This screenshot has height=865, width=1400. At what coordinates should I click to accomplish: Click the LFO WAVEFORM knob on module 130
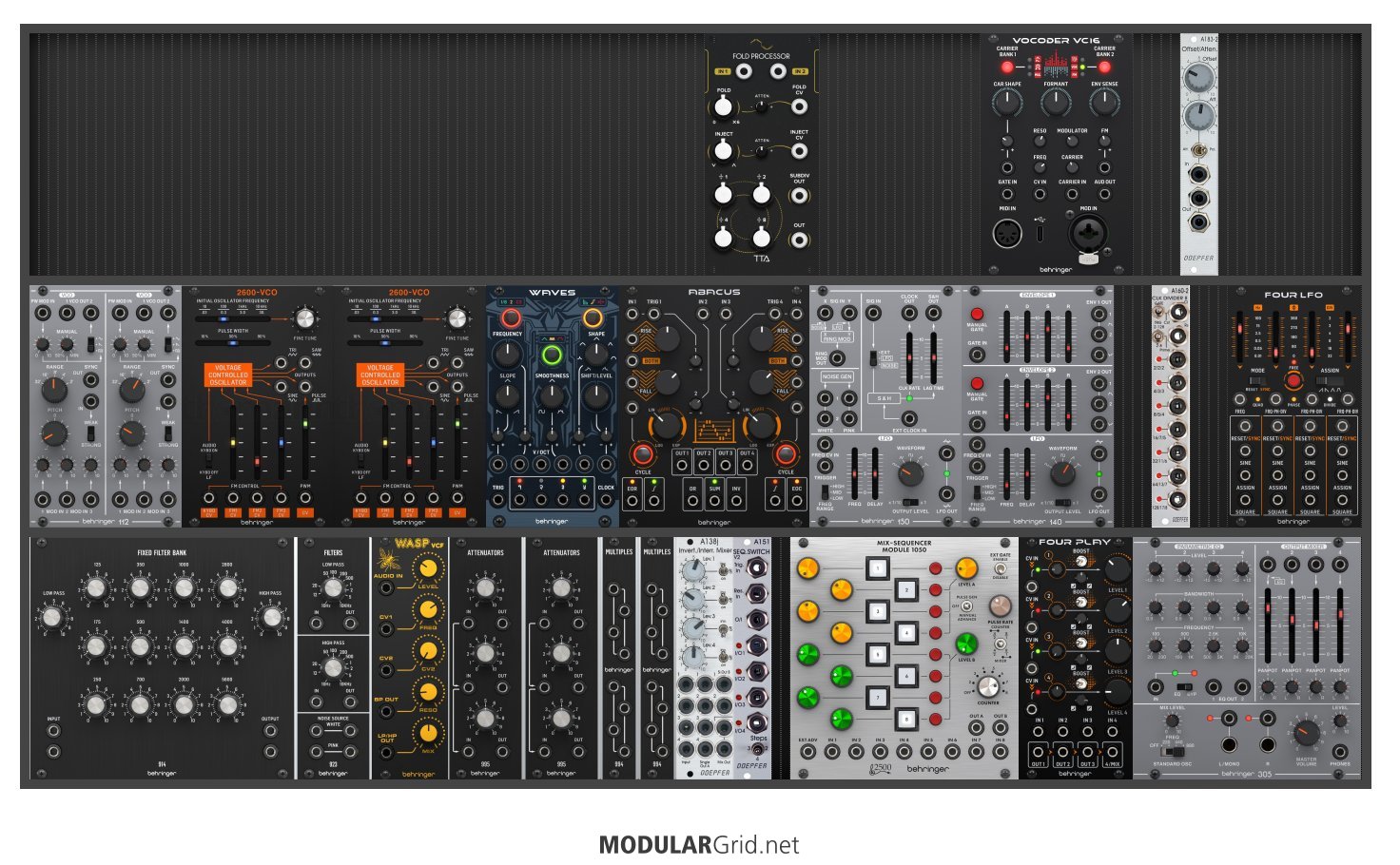point(910,473)
